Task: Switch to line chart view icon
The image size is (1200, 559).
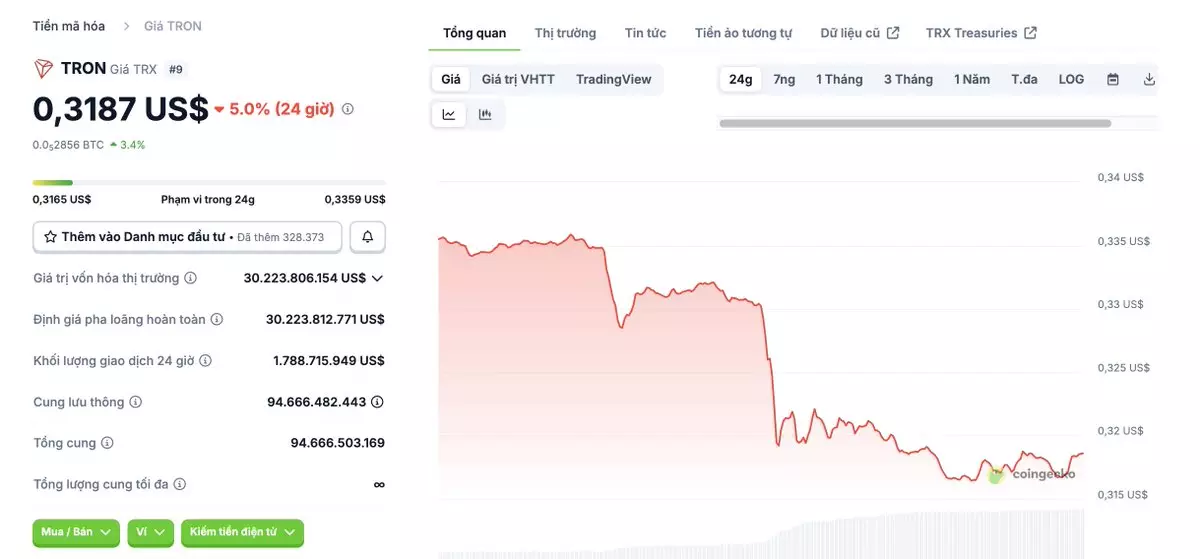Action: pyautogui.click(x=449, y=115)
